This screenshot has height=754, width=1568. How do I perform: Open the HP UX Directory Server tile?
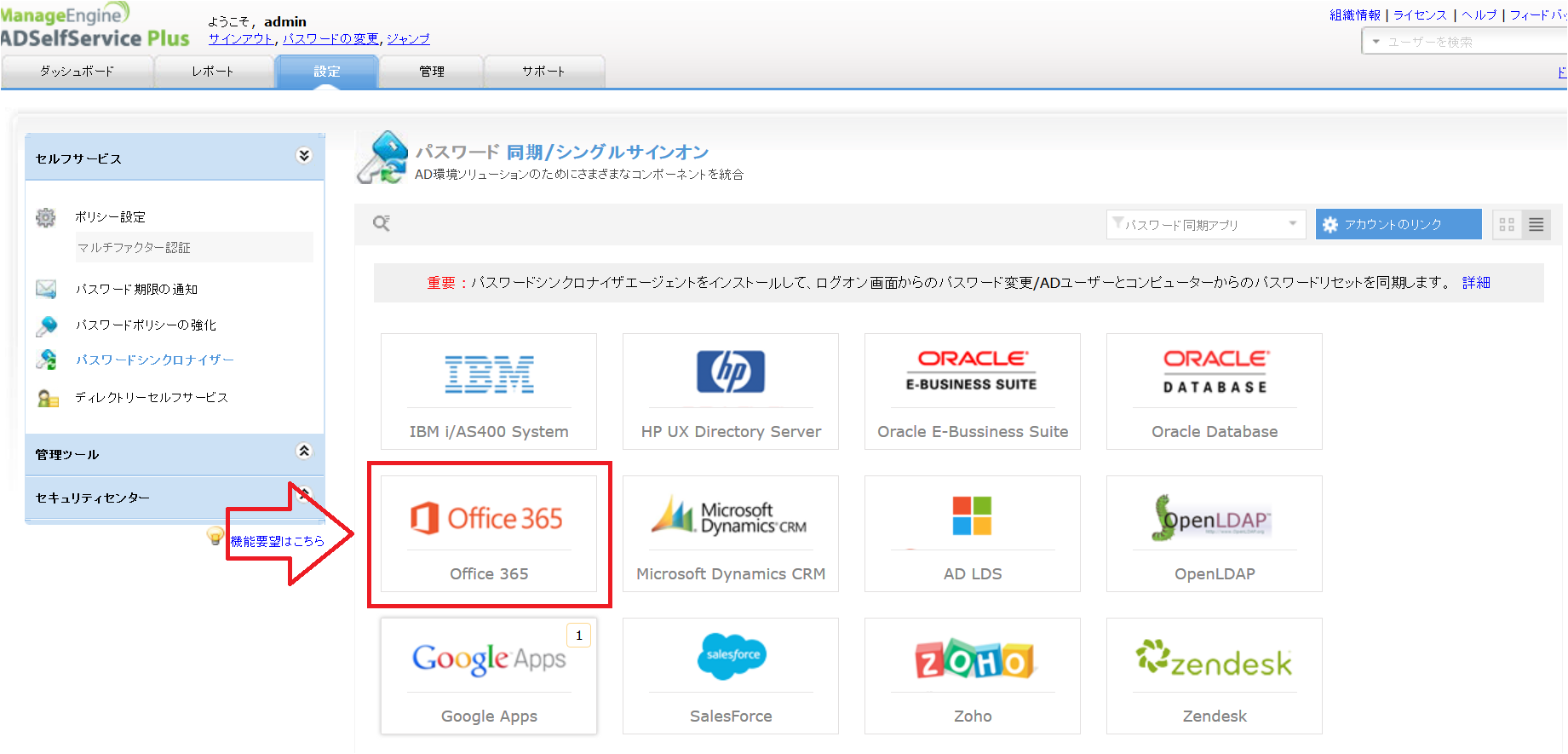coord(731,391)
